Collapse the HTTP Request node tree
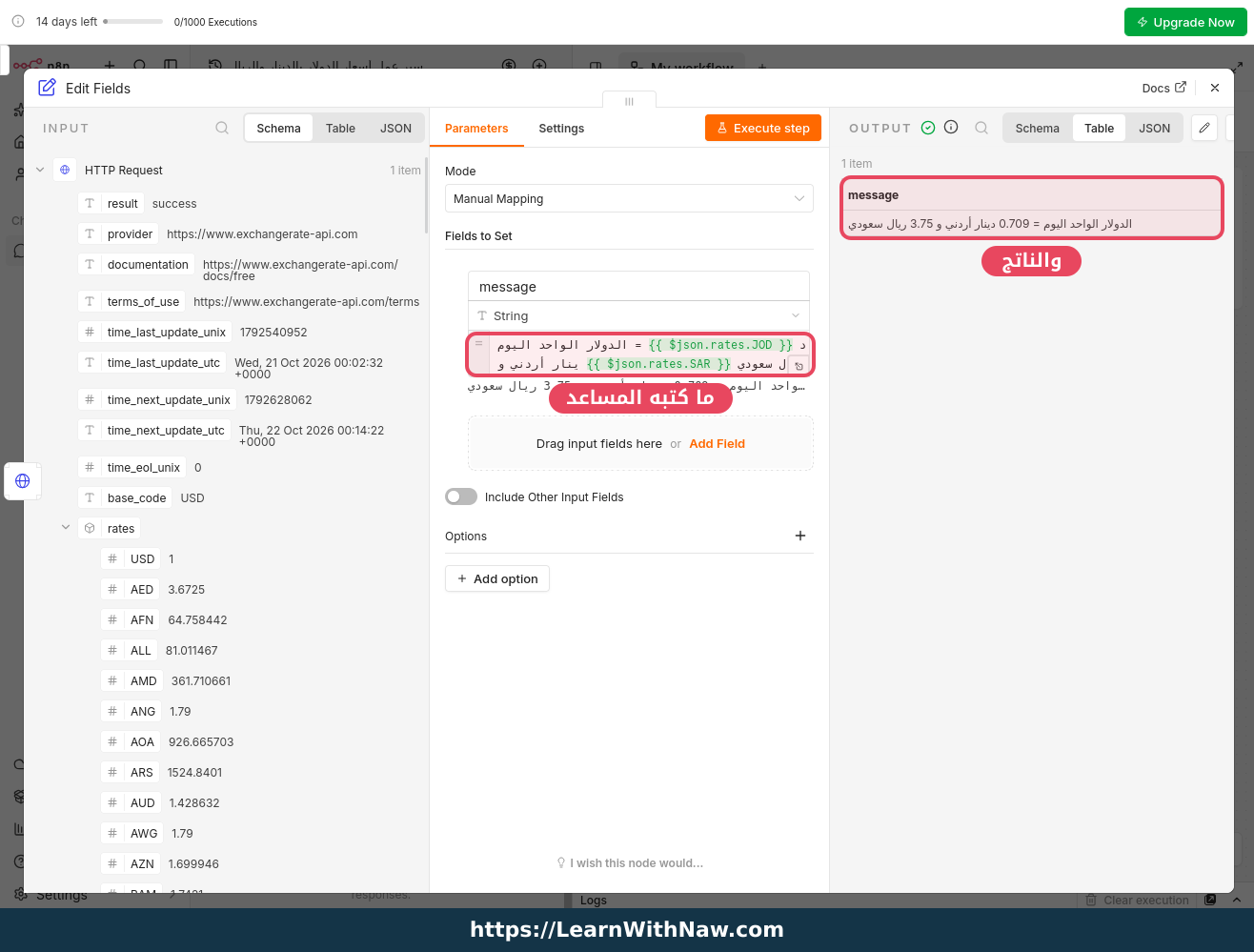Image resolution: width=1254 pixels, height=952 pixels. click(40, 170)
